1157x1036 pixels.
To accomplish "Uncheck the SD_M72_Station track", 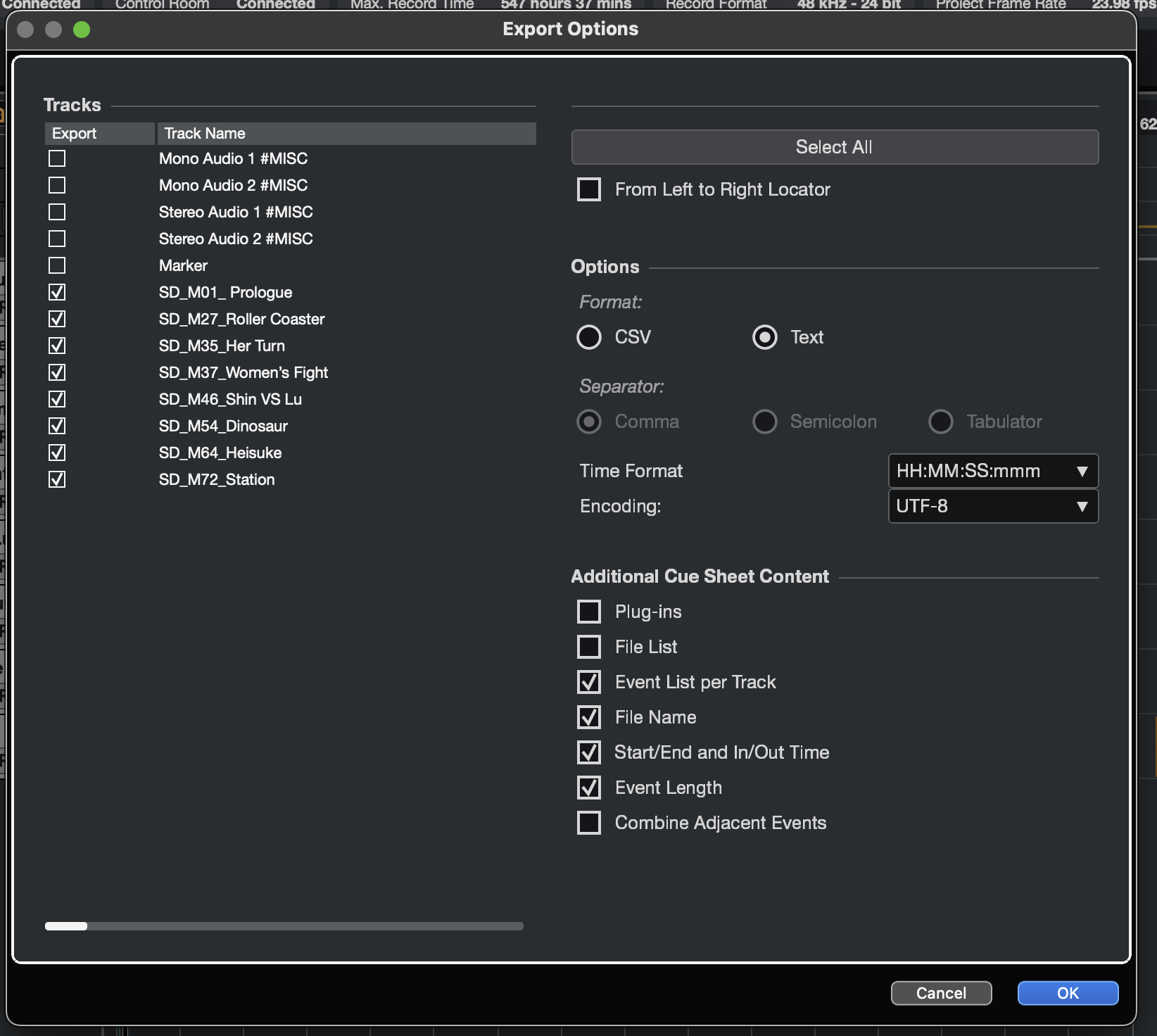I will pyautogui.click(x=57, y=479).
